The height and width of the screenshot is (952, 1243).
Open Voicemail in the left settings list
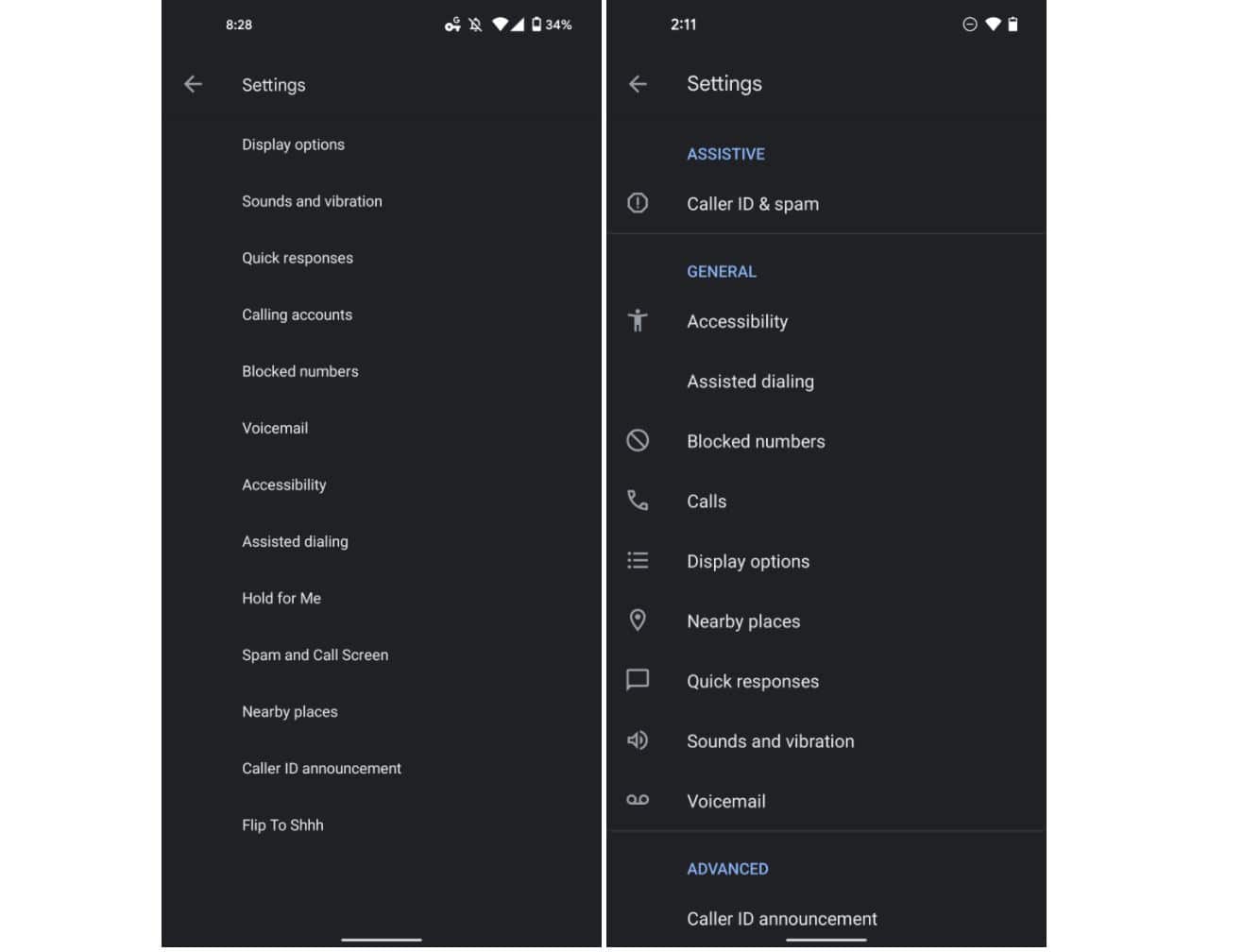point(275,428)
